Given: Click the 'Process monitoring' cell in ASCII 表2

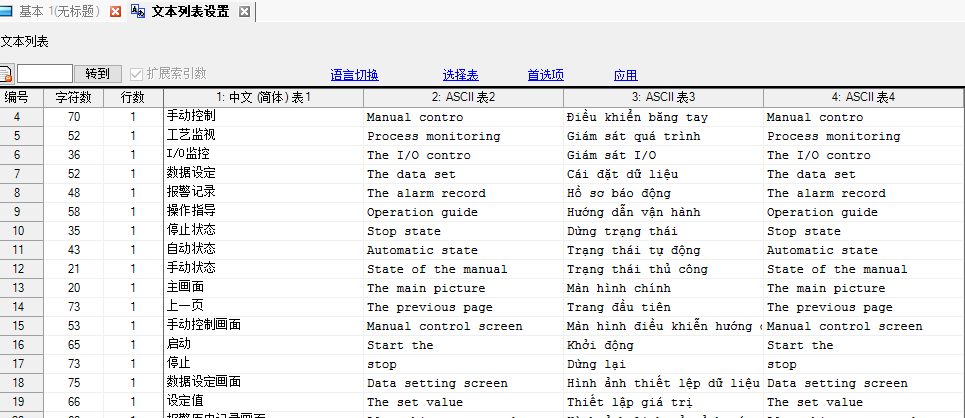Looking at the screenshot, I should pos(462,136).
